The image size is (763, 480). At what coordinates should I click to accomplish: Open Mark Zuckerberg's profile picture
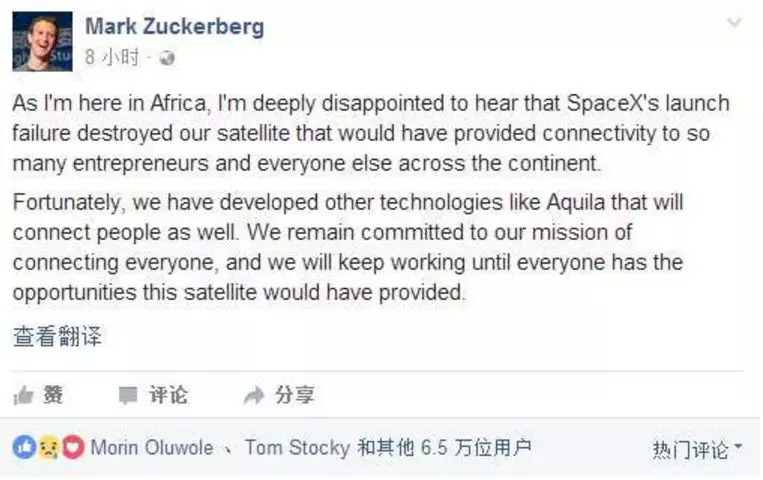42,41
